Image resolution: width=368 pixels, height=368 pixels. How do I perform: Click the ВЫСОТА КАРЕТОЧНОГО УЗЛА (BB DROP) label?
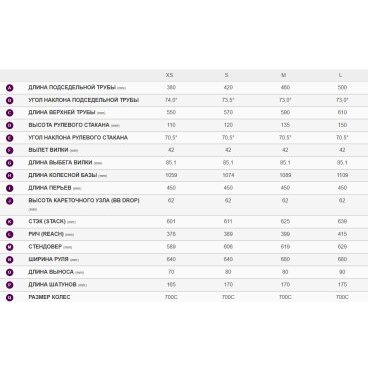pos(84,201)
